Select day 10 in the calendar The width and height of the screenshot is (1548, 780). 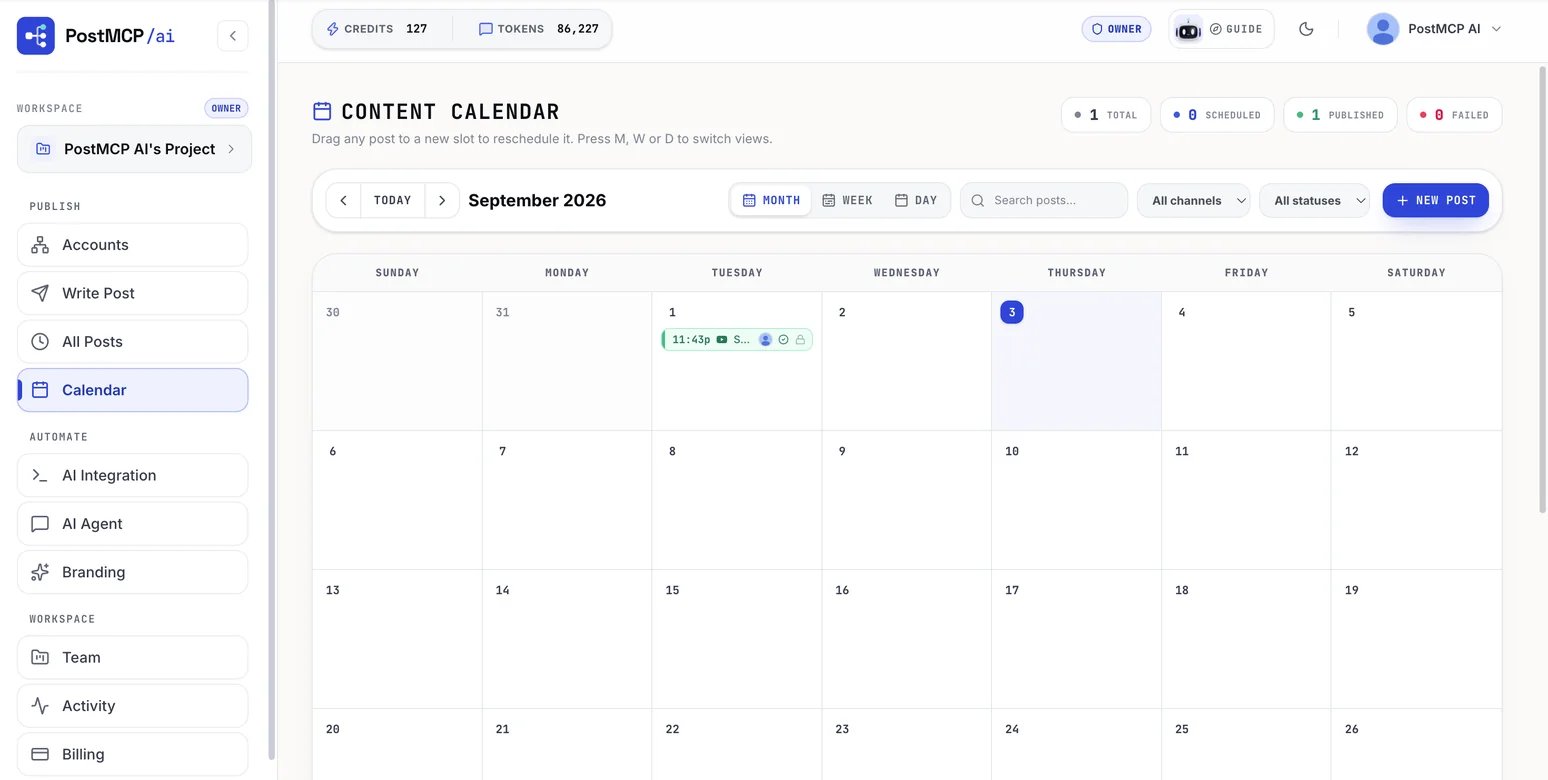coord(1076,500)
